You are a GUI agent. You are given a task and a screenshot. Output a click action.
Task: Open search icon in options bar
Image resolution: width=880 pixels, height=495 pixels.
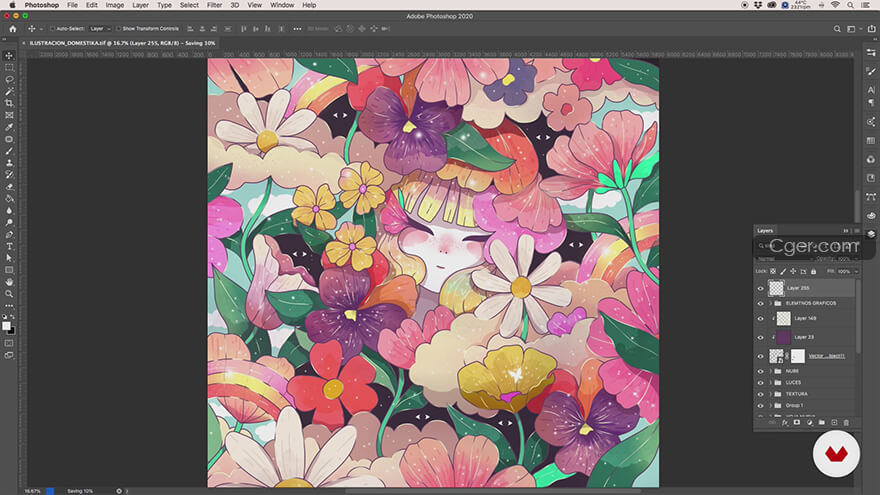coord(837,29)
